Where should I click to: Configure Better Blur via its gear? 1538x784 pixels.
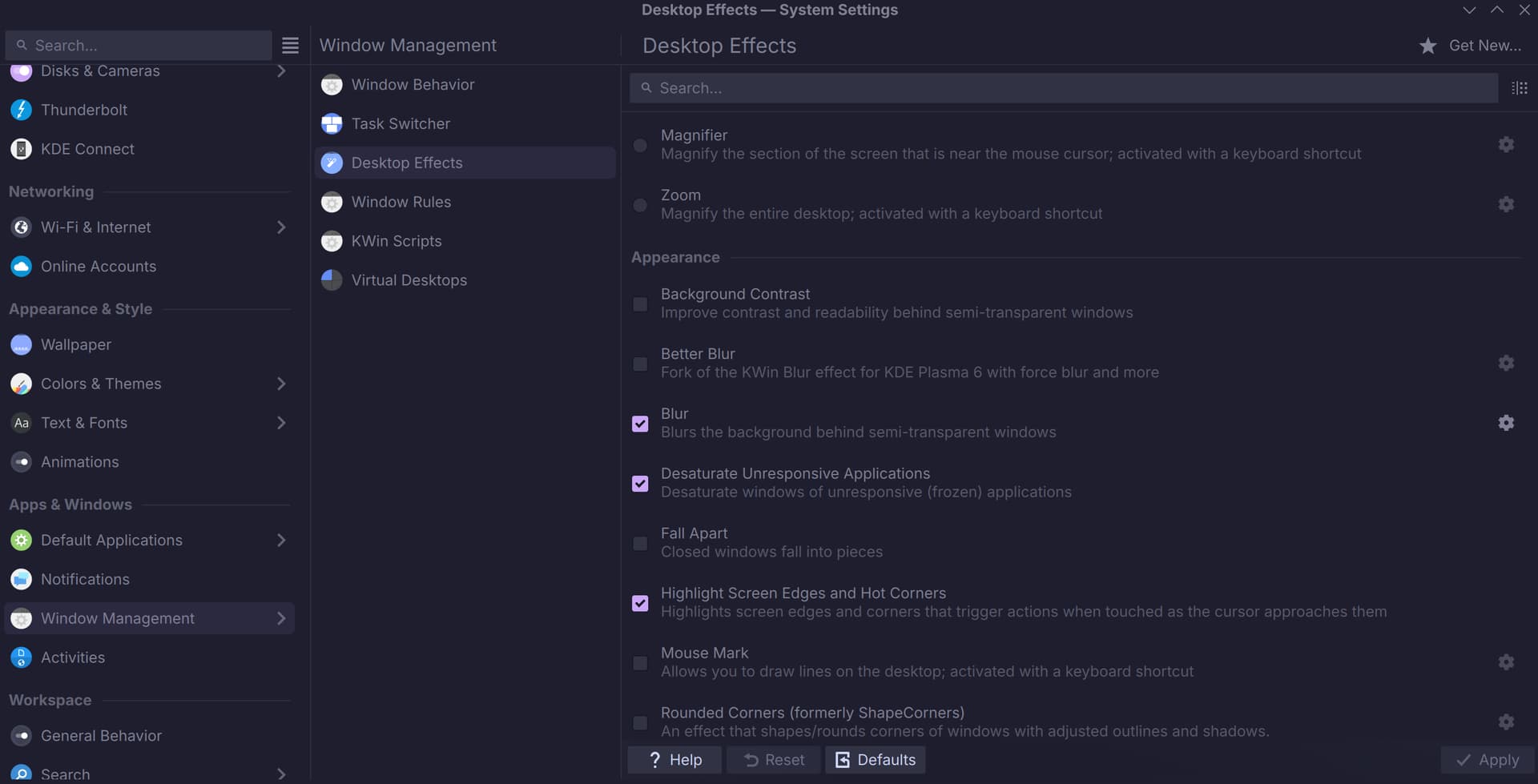[x=1506, y=363]
